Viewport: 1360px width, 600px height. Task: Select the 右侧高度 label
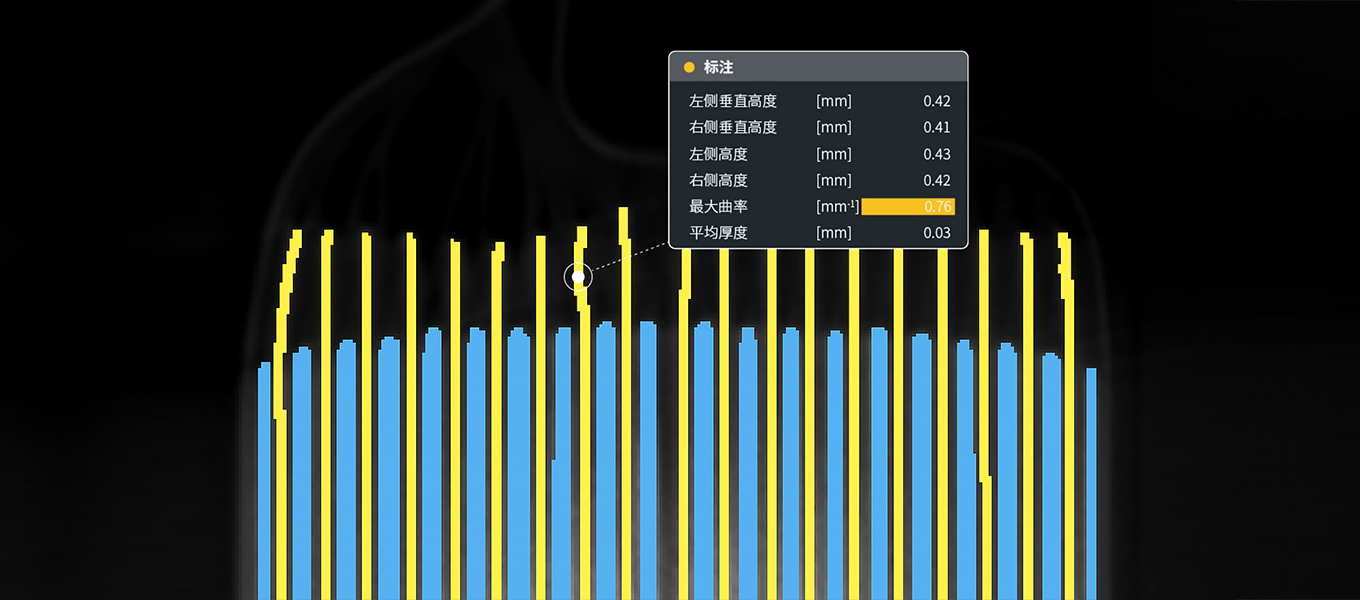coord(718,180)
